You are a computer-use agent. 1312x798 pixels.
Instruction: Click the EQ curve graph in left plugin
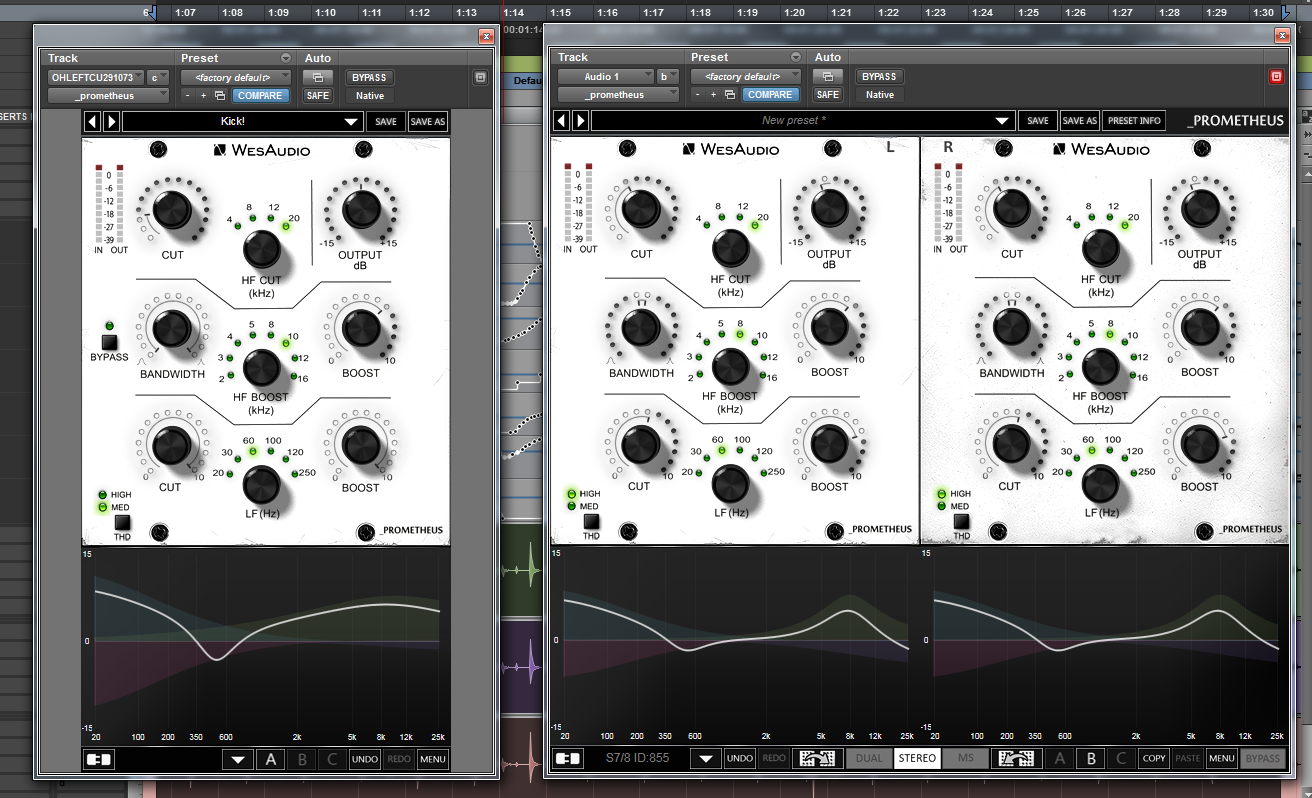coord(266,640)
